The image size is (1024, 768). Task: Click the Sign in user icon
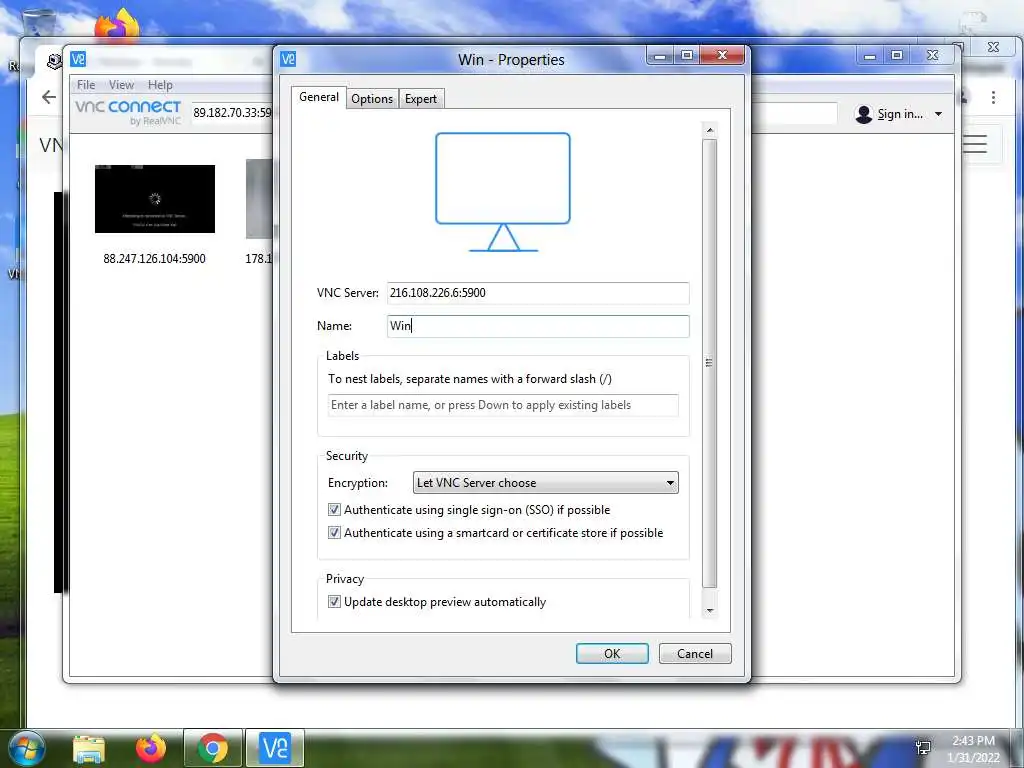tap(863, 114)
